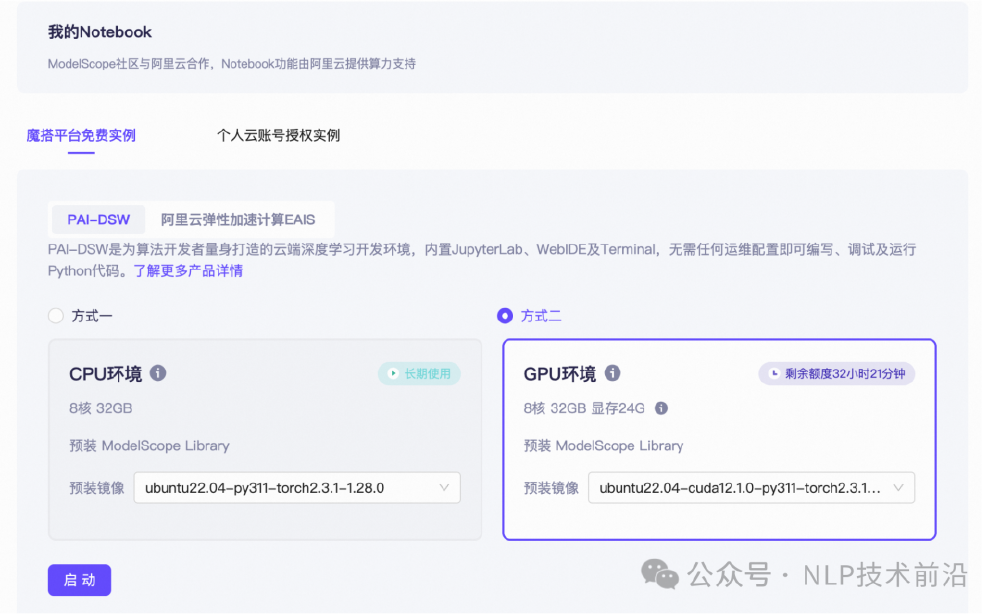Select the PAI-DSW tab

tap(97, 219)
